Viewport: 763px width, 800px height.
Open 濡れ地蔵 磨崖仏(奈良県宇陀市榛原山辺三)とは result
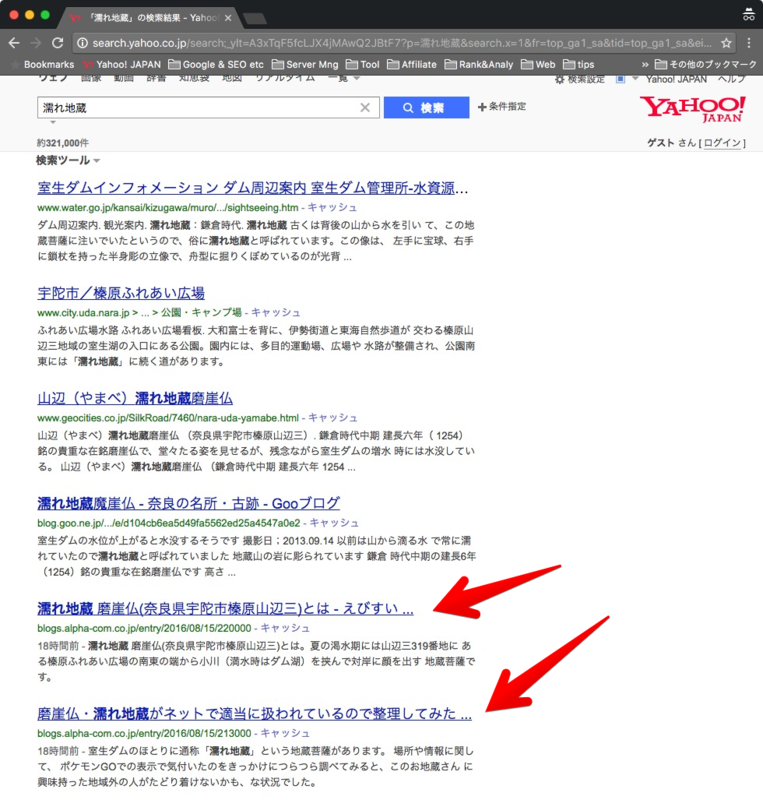pyautogui.click(x=225, y=609)
